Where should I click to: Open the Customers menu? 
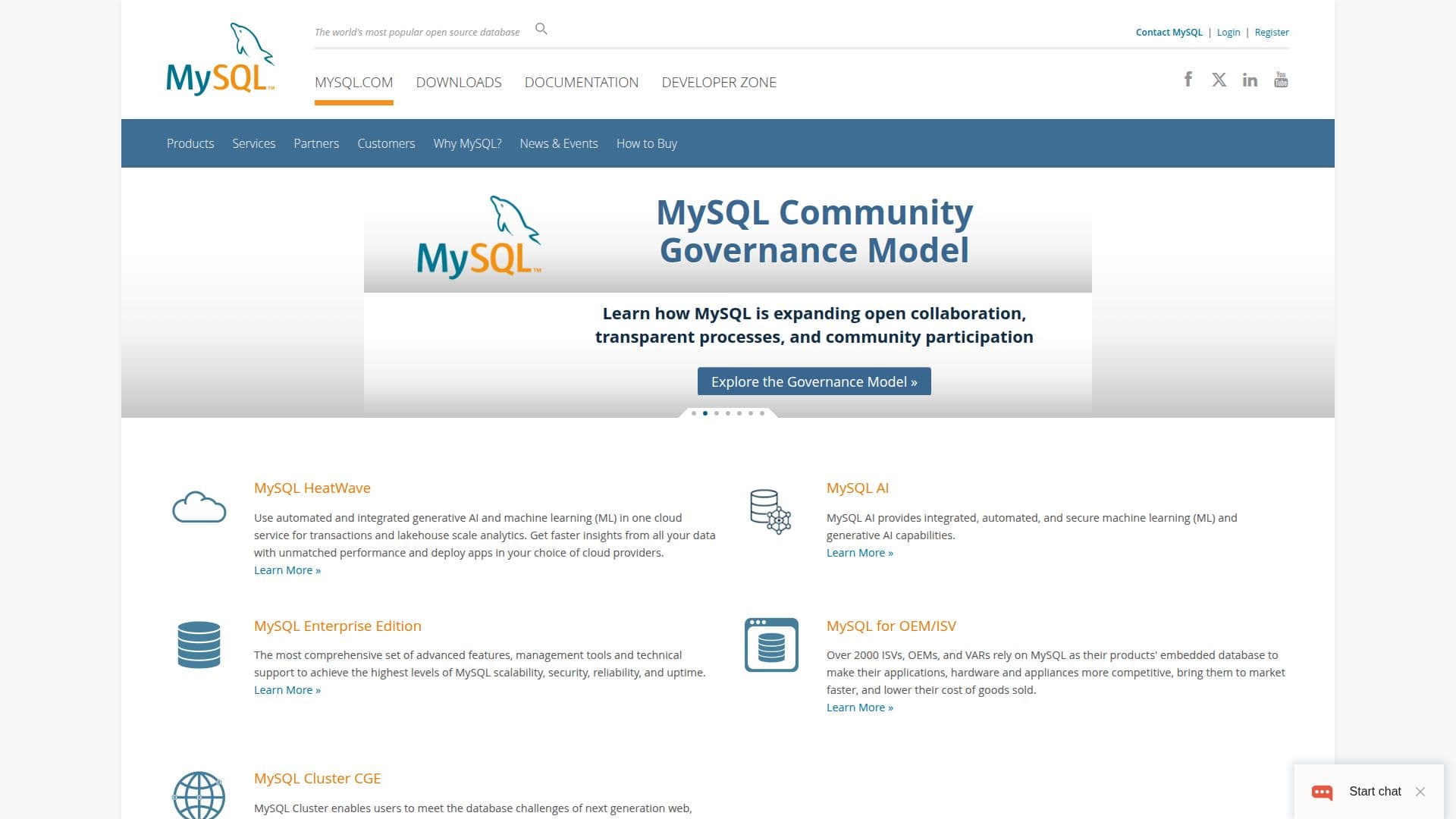[x=386, y=143]
